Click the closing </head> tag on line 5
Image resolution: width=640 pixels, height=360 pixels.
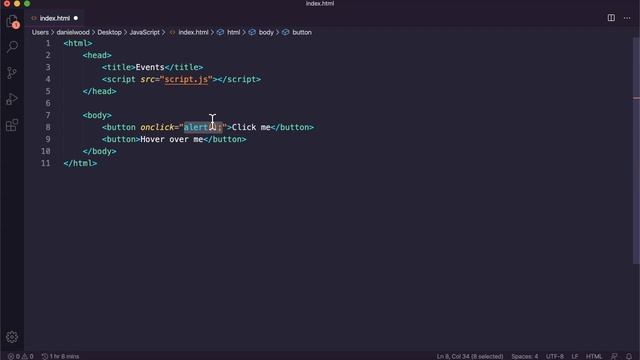(99, 91)
